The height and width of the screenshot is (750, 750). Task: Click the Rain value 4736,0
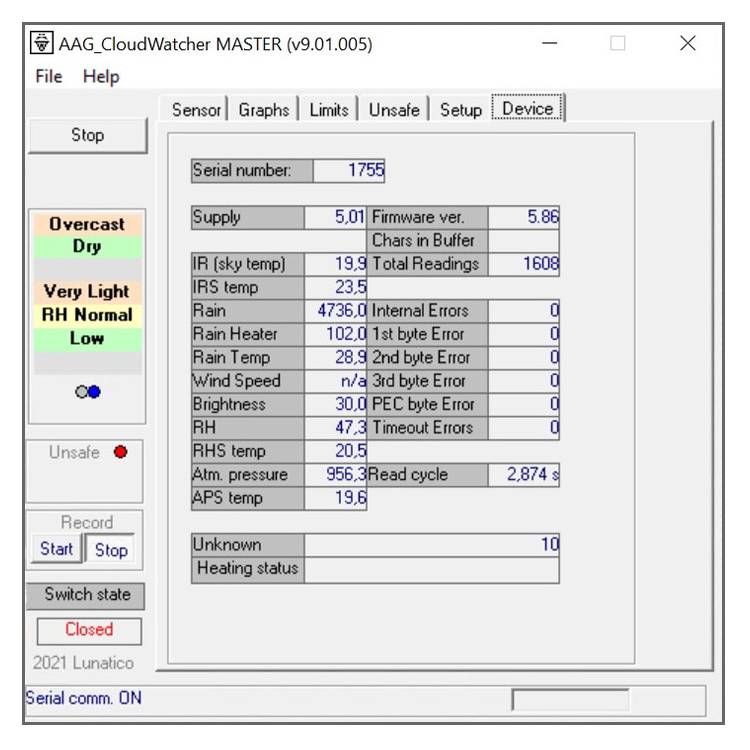point(335,311)
